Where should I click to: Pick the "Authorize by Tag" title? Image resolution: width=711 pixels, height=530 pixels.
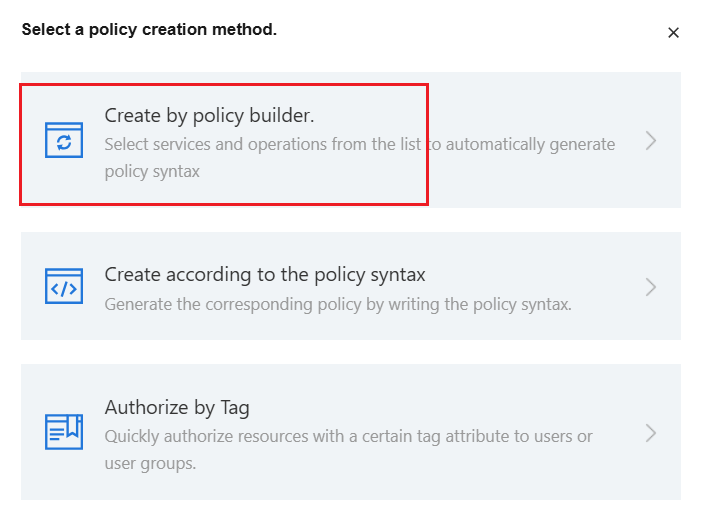click(177, 408)
